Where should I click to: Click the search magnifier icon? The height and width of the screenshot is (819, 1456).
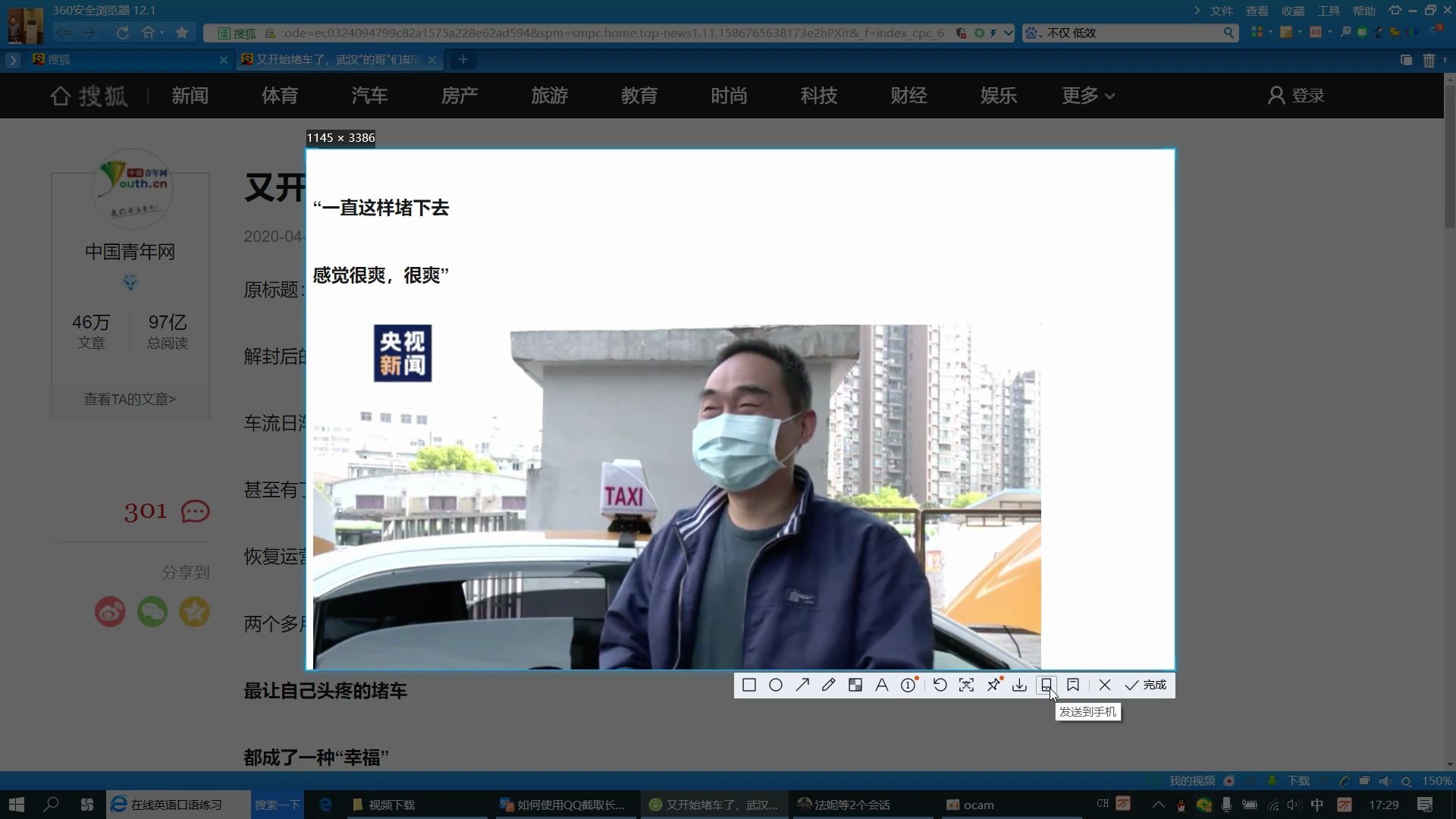tap(1228, 33)
